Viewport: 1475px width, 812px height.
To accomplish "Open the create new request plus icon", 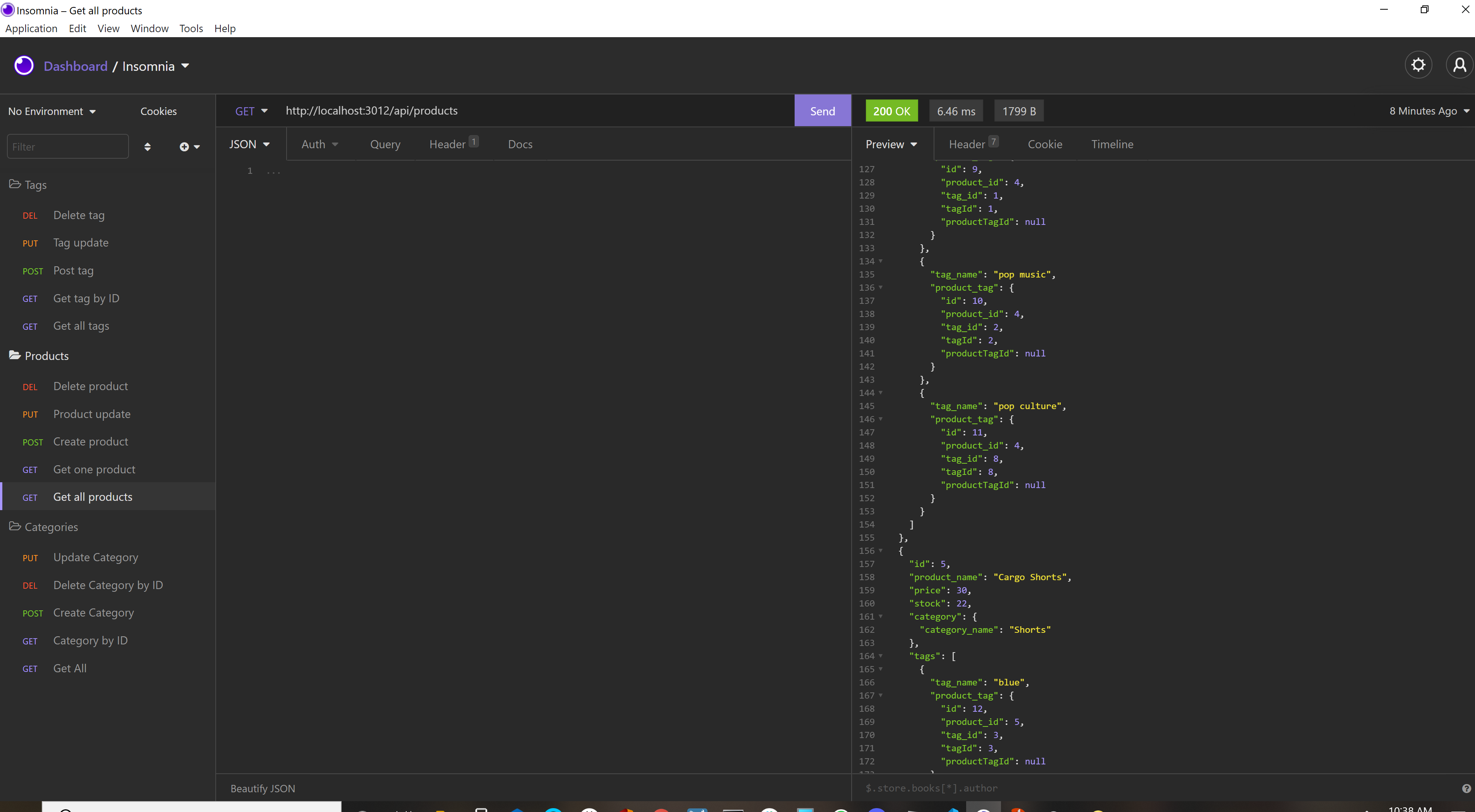I will click(x=189, y=147).
